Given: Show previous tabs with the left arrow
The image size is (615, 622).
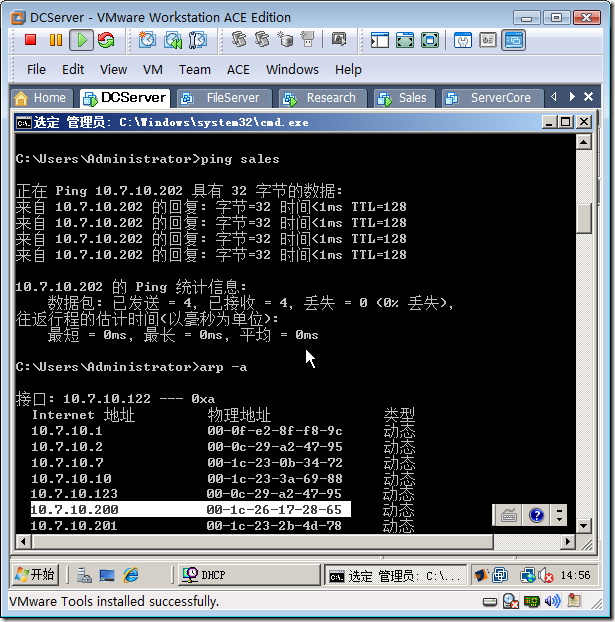Looking at the screenshot, I should (554, 96).
